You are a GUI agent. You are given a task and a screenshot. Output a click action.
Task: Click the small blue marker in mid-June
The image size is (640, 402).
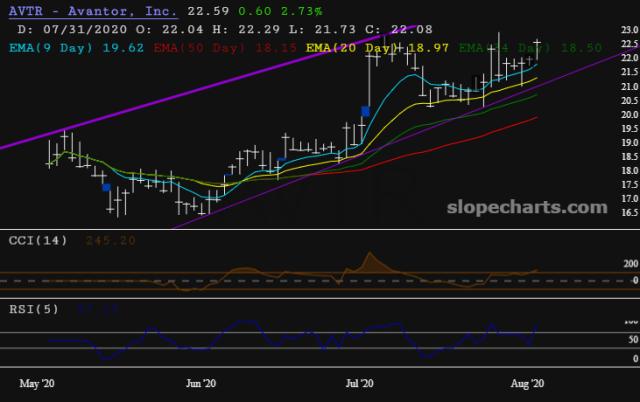point(282,160)
